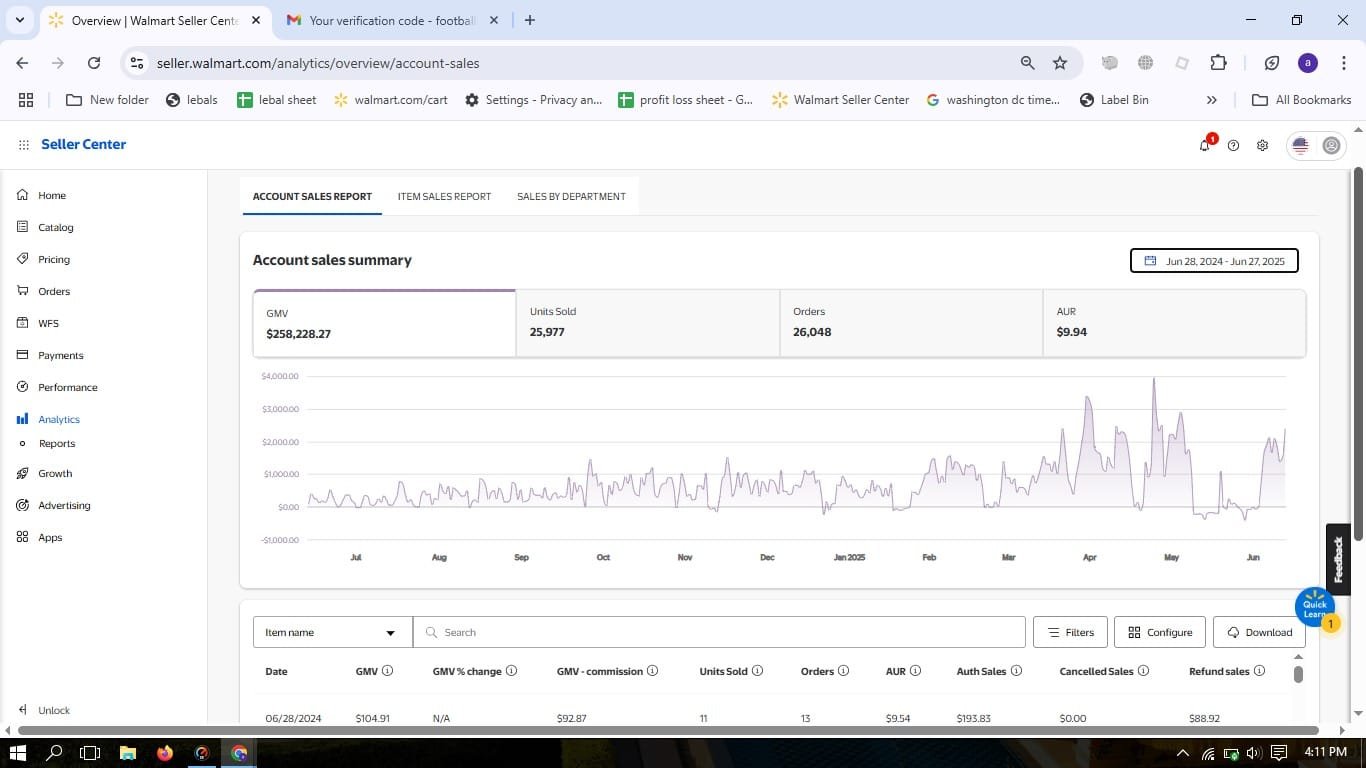
Task: Click the Seller Center logo link
Action: (x=84, y=144)
